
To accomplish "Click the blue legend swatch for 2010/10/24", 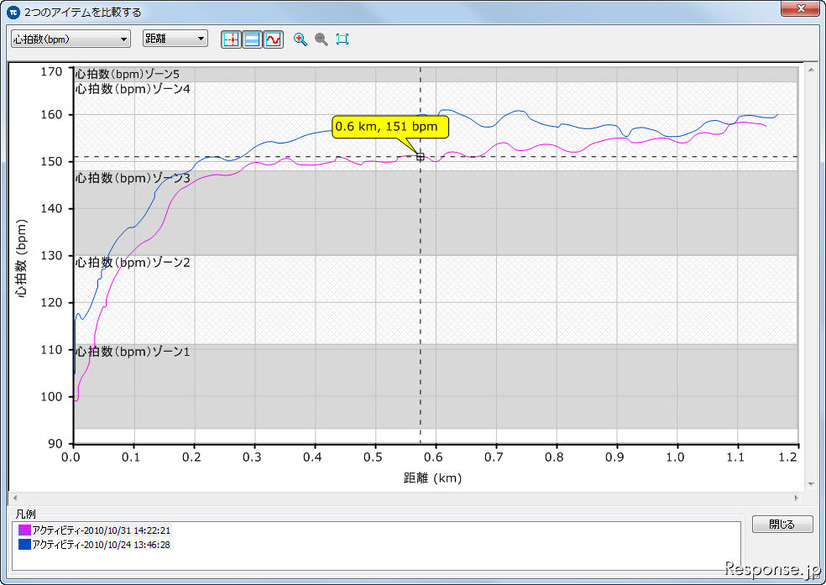I will tap(25, 544).
